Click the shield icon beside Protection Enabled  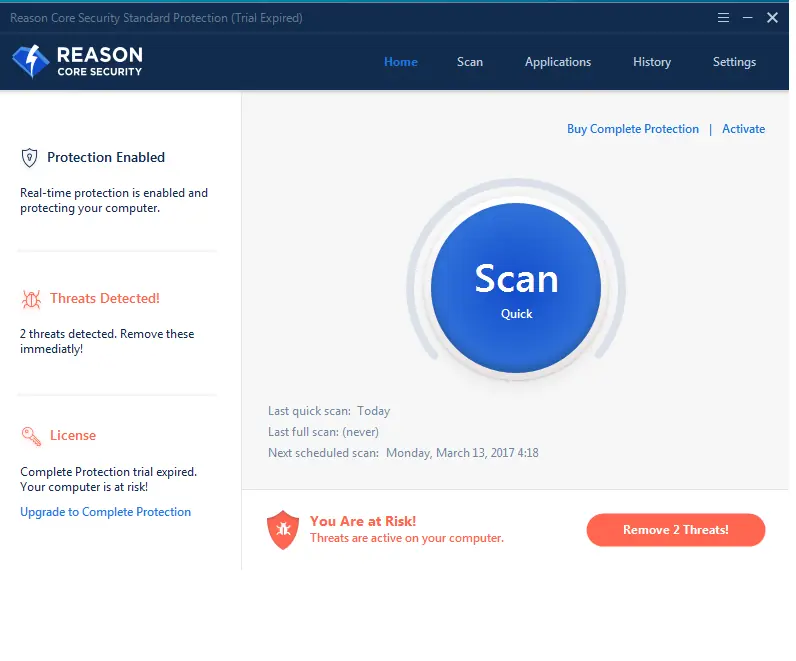tap(29, 158)
